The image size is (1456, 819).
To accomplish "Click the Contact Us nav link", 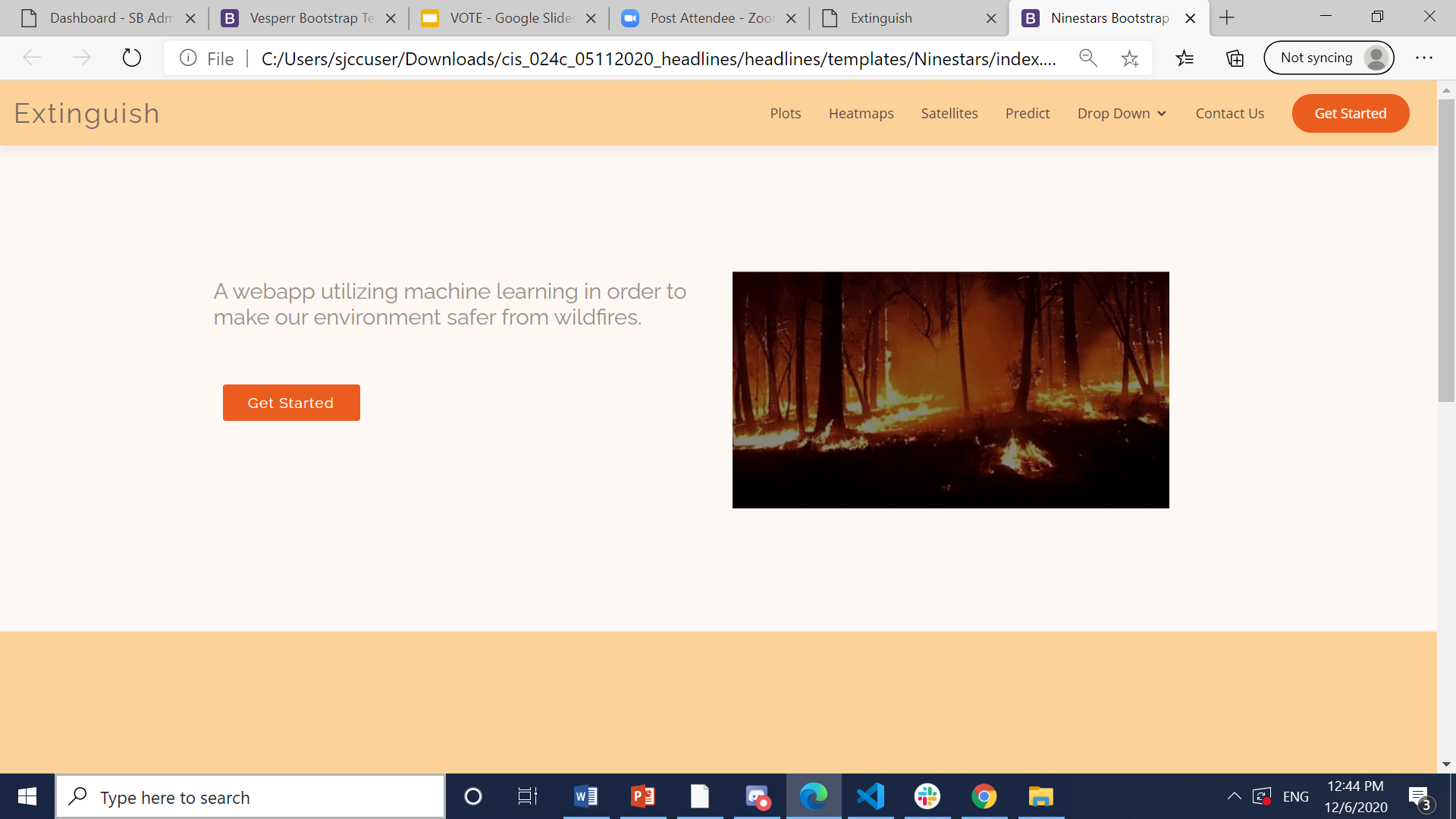I will (1229, 114).
